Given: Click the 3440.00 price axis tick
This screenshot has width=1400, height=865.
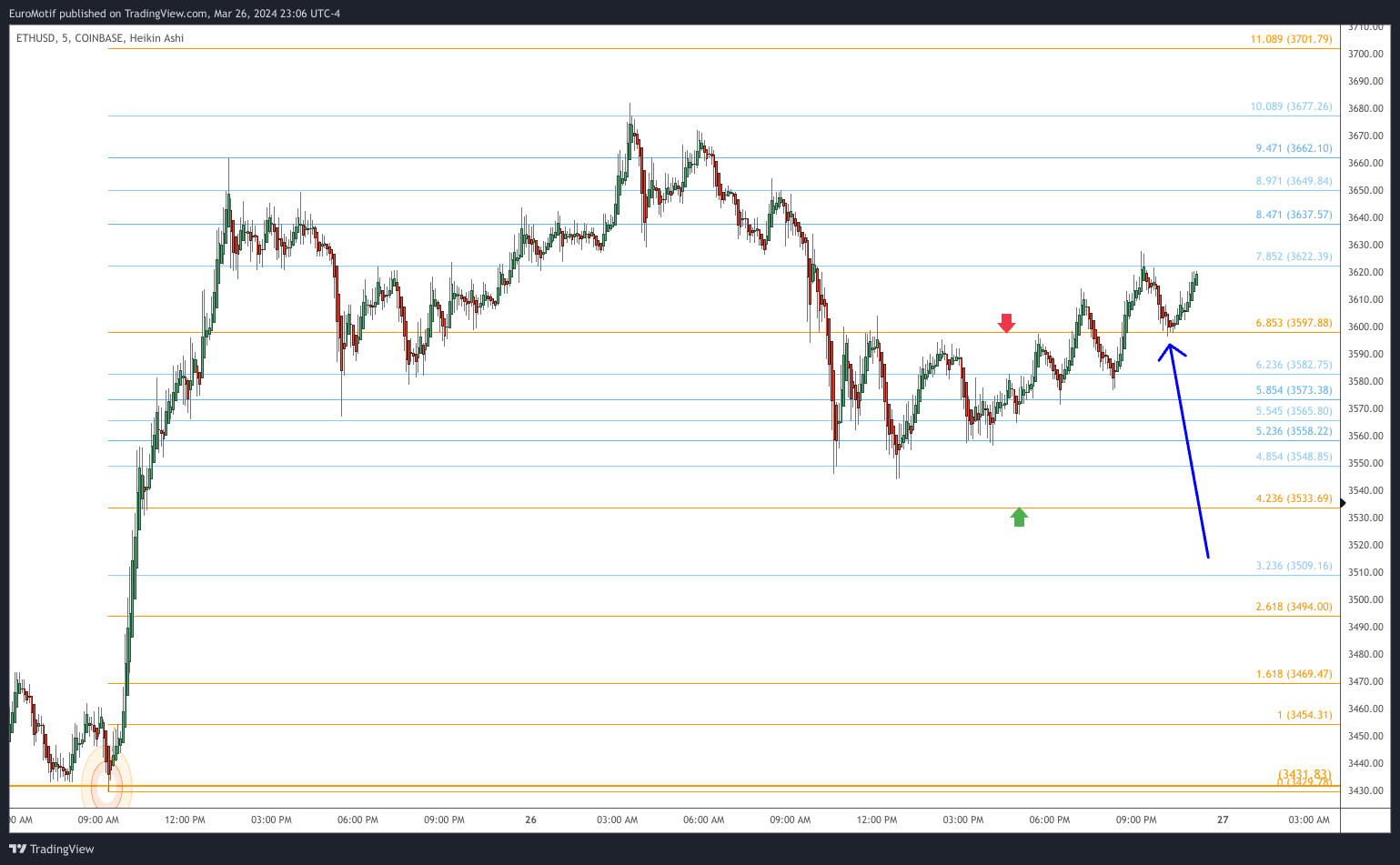Looking at the screenshot, I should tap(1366, 763).
